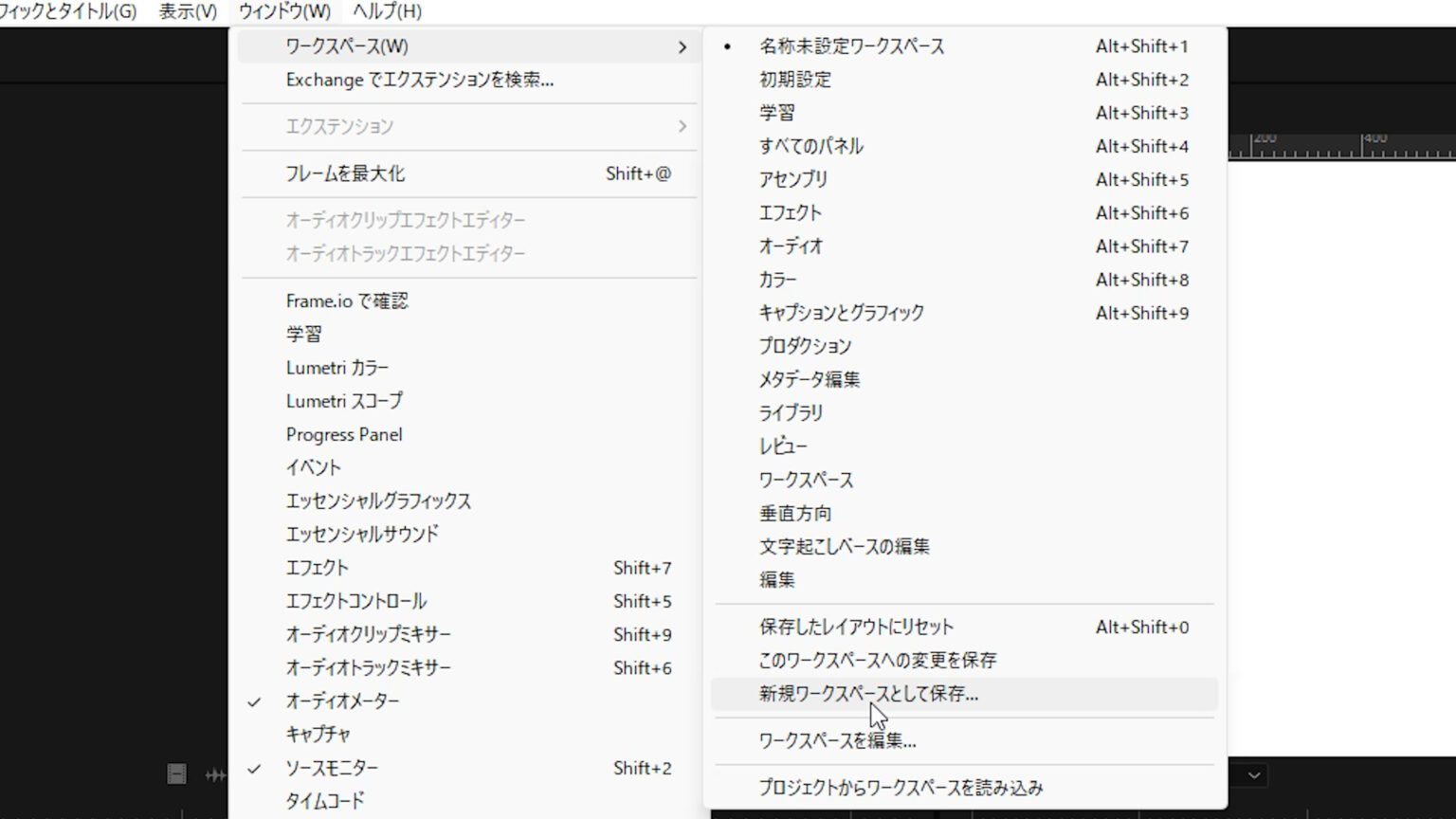Image resolution: width=1456 pixels, height=819 pixels.
Task: Open the View menu in menu bar
Action: tap(188, 11)
